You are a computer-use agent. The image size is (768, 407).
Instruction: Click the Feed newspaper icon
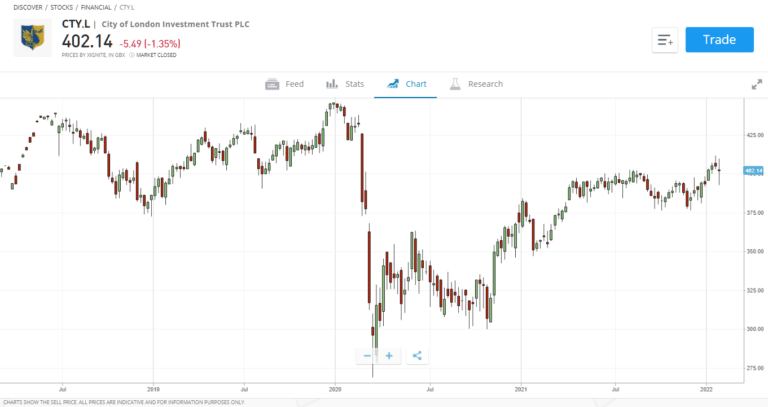point(272,84)
